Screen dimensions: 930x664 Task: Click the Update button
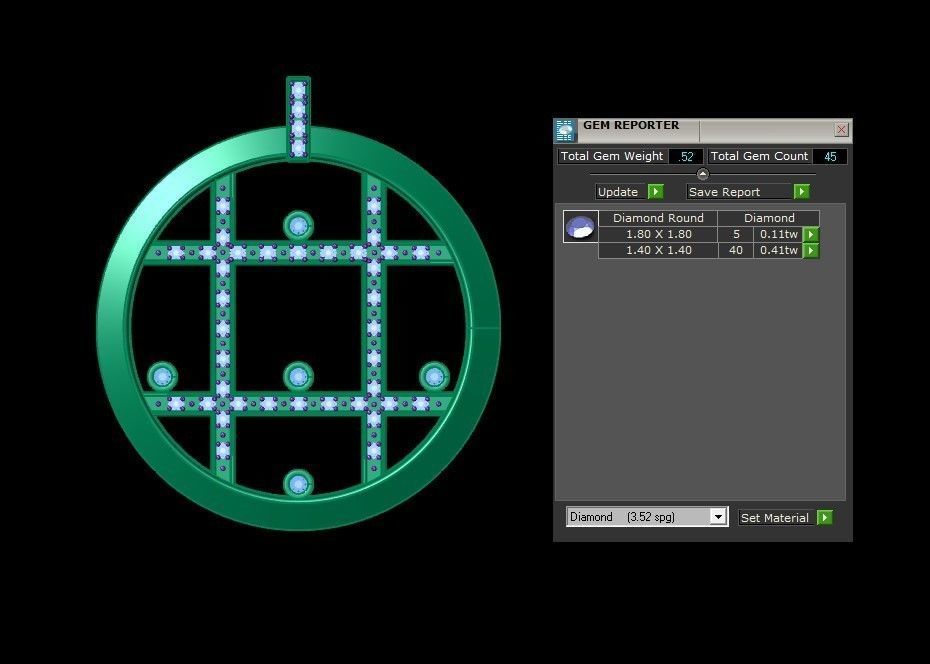pyautogui.click(x=620, y=191)
